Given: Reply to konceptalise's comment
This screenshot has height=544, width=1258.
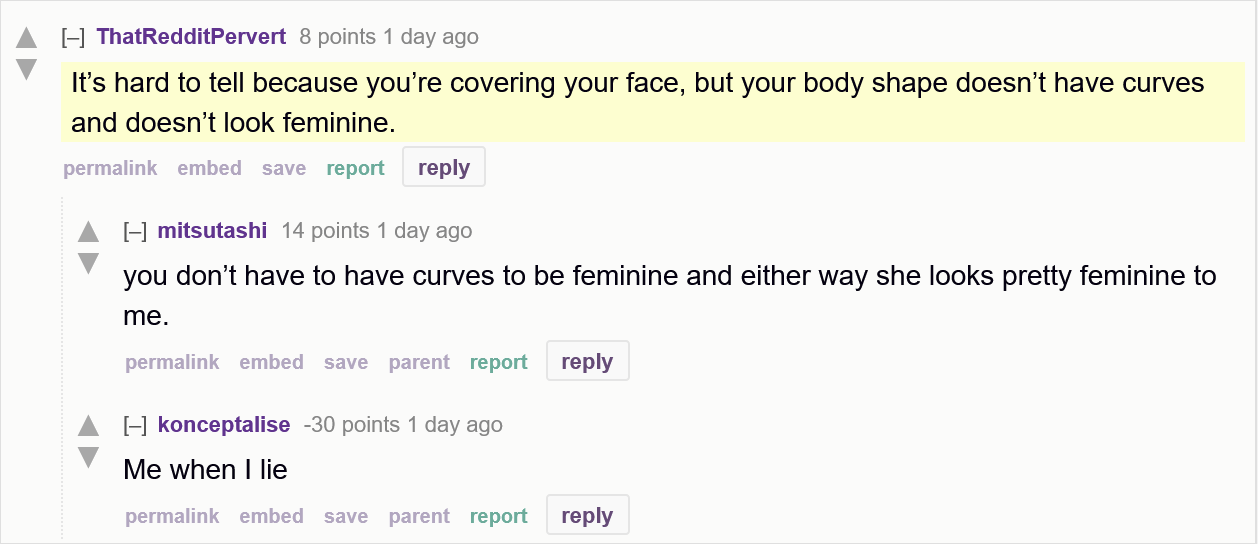Looking at the screenshot, I should pyautogui.click(x=587, y=516).
